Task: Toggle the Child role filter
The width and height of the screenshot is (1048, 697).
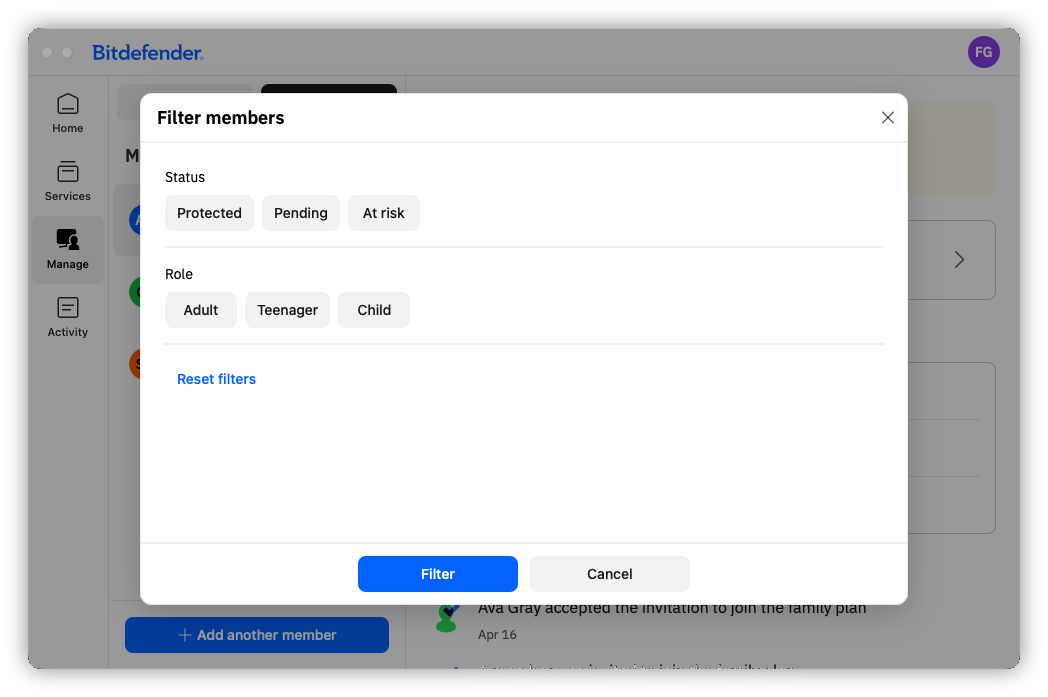Action: pyautogui.click(x=374, y=310)
